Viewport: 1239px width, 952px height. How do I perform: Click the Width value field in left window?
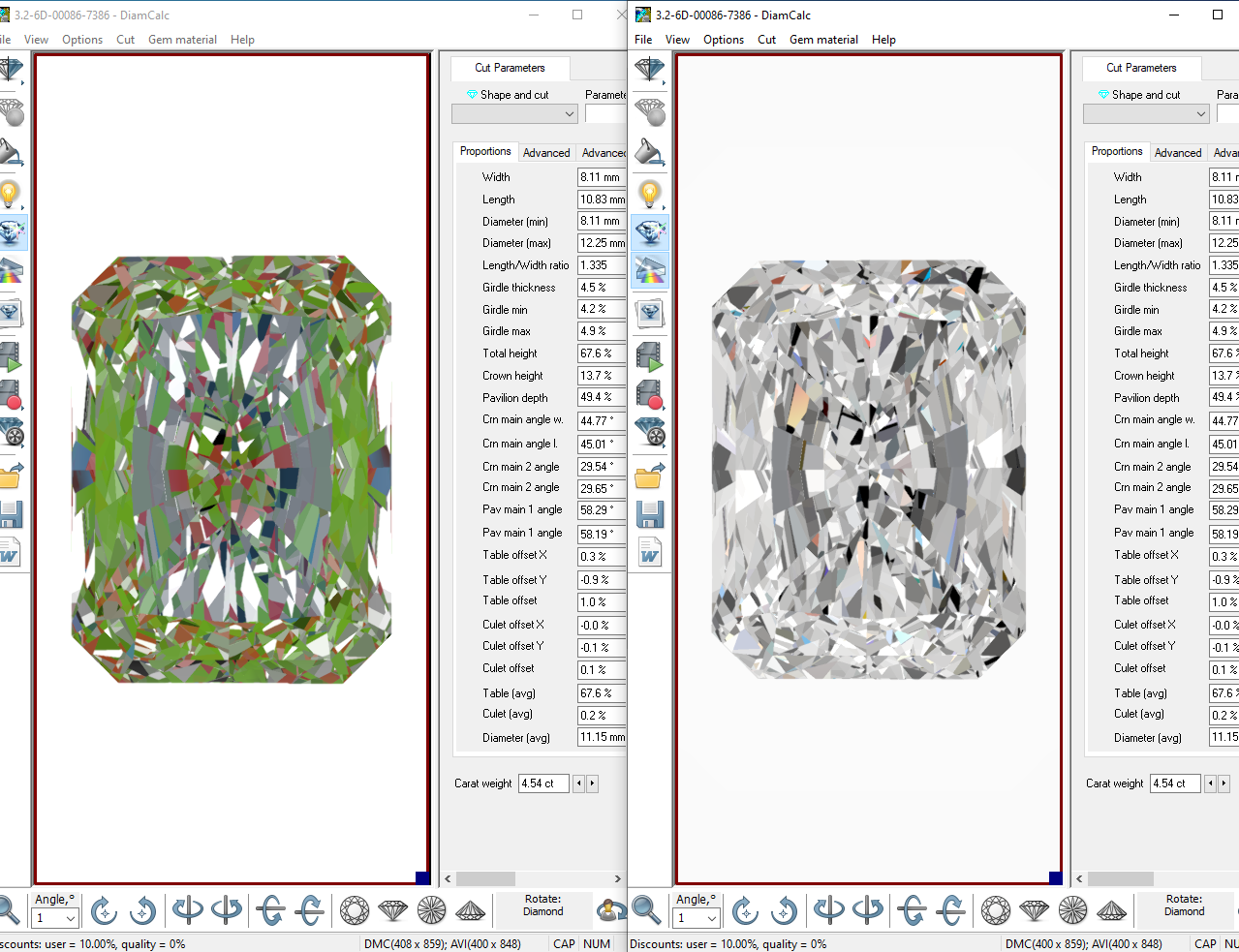tap(602, 177)
